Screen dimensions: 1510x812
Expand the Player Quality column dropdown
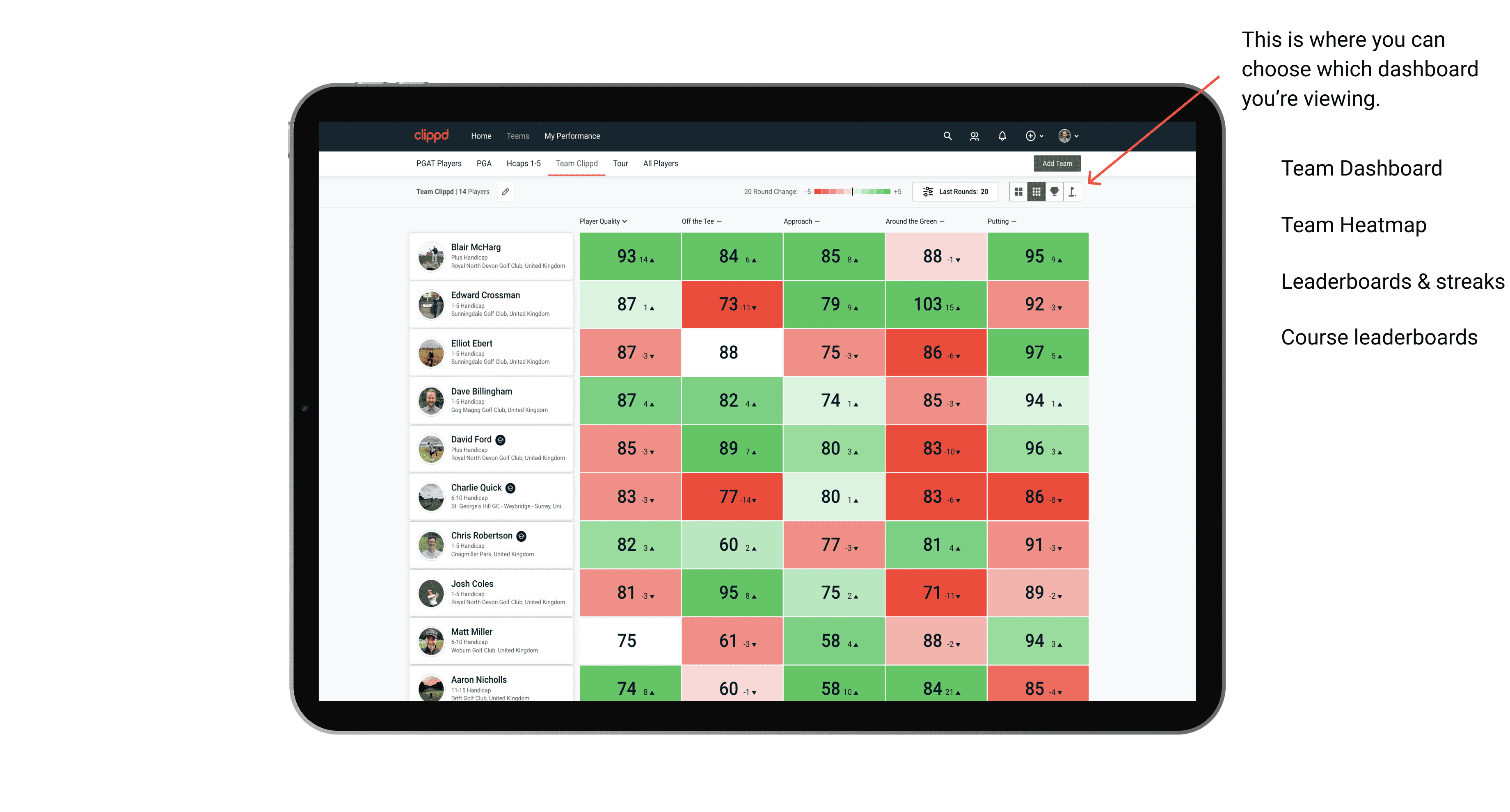coord(627,221)
